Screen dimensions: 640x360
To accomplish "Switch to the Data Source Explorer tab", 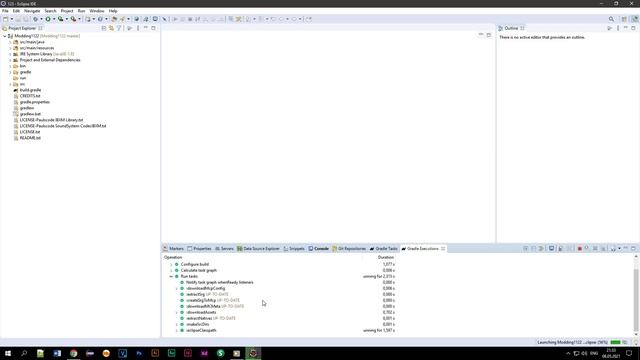I will point(258,249).
